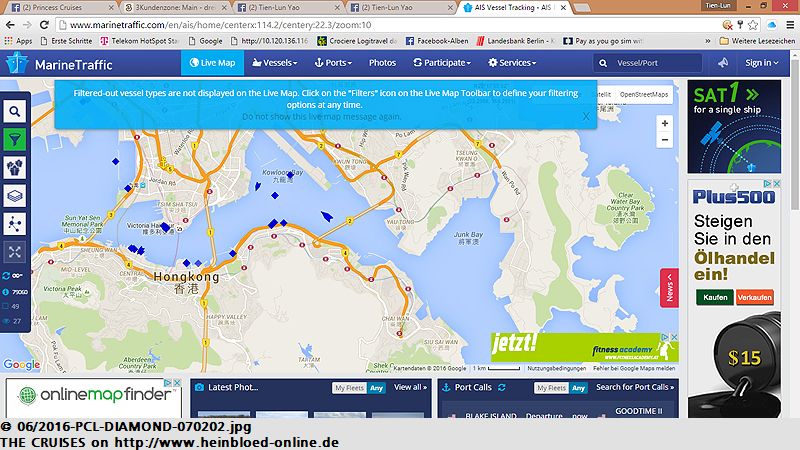Switch to the Princess Cruises browser tab

[x=61, y=8]
